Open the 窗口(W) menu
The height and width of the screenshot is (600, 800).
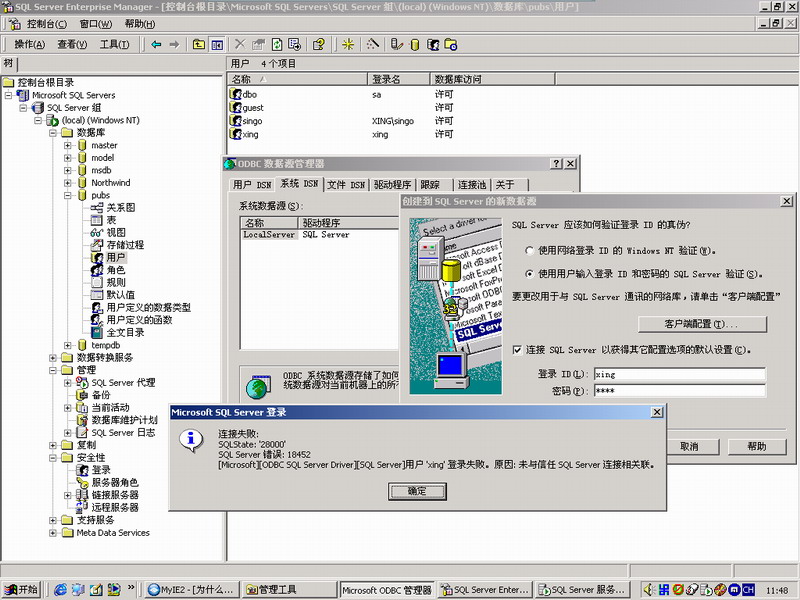96,24
